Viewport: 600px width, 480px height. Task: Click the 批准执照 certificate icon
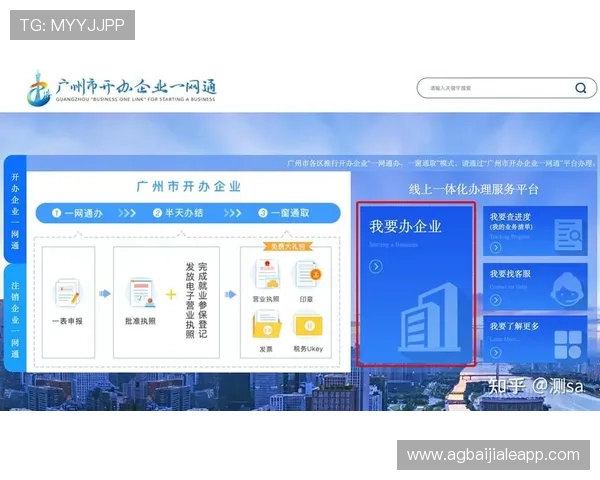(141, 293)
